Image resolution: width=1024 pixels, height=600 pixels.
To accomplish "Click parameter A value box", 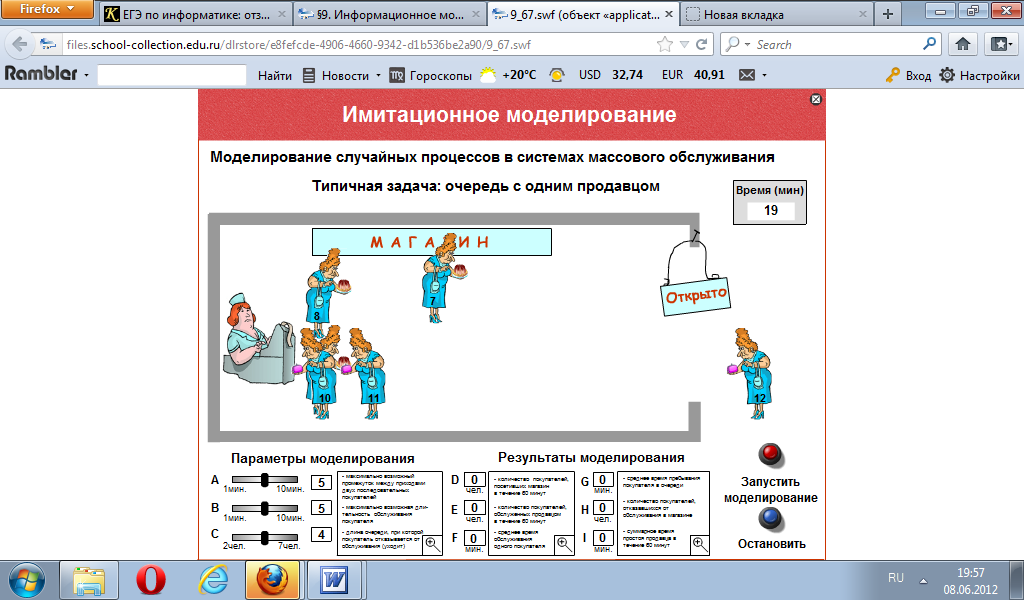I will (x=321, y=482).
